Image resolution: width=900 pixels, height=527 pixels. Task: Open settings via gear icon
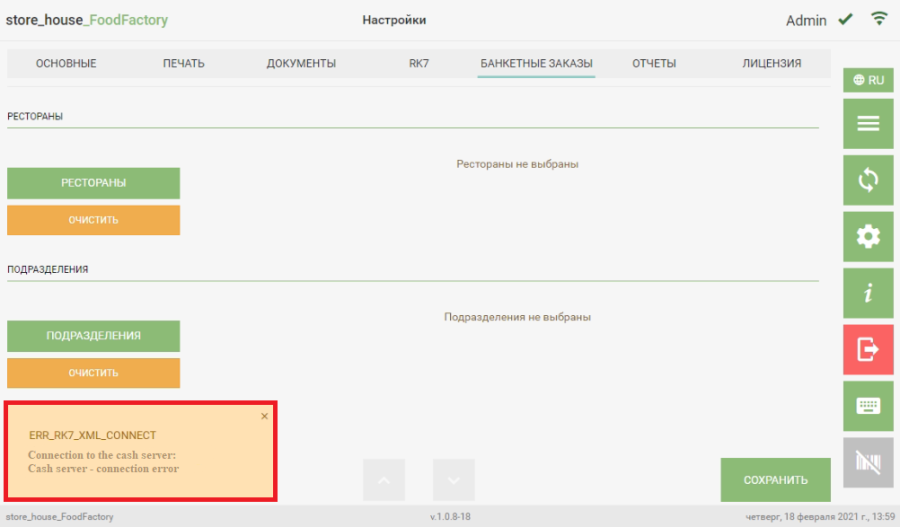tap(868, 236)
